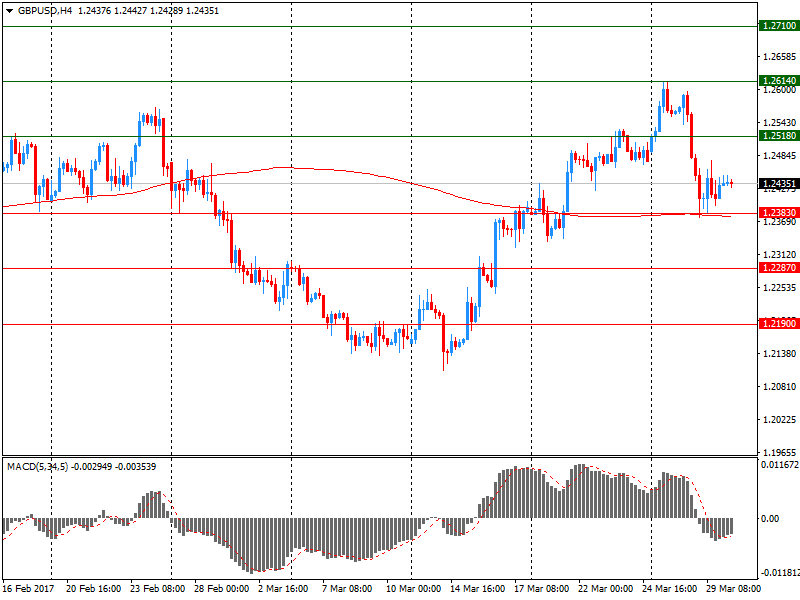The height and width of the screenshot is (600, 800).
Task: Click the 22 Mar 00:00 time label
Action: [606, 589]
